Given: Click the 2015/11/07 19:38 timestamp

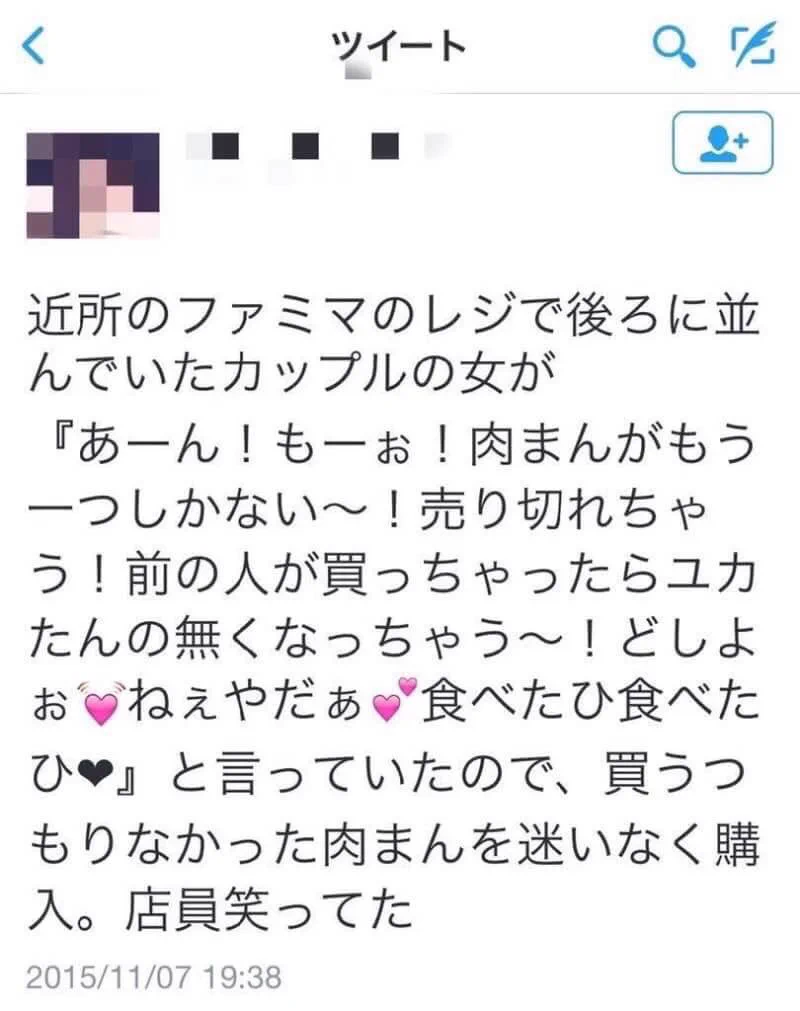Looking at the screenshot, I should pyautogui.click(x=153, y=977).
